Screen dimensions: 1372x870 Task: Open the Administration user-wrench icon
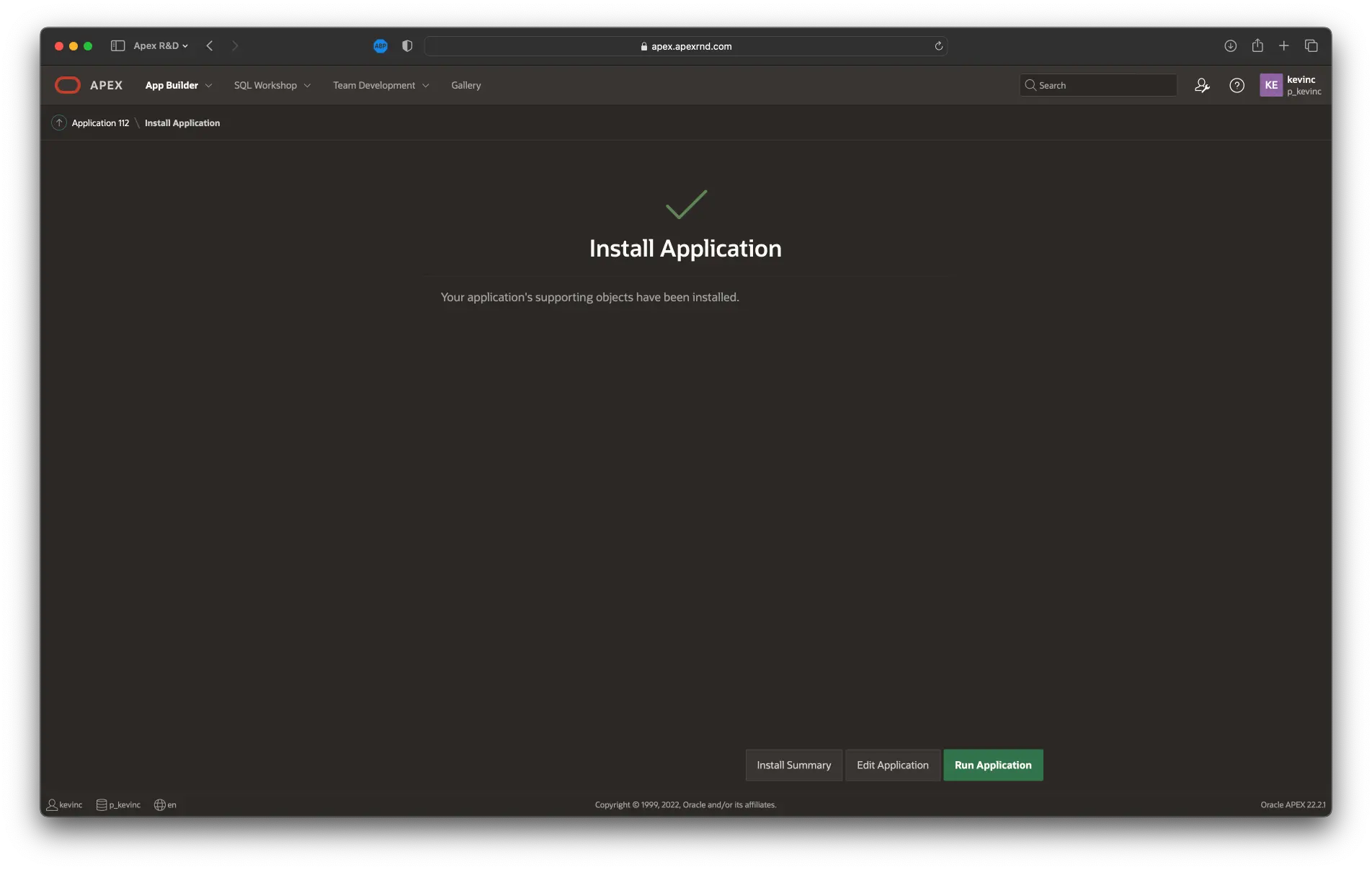point(1202,85)
